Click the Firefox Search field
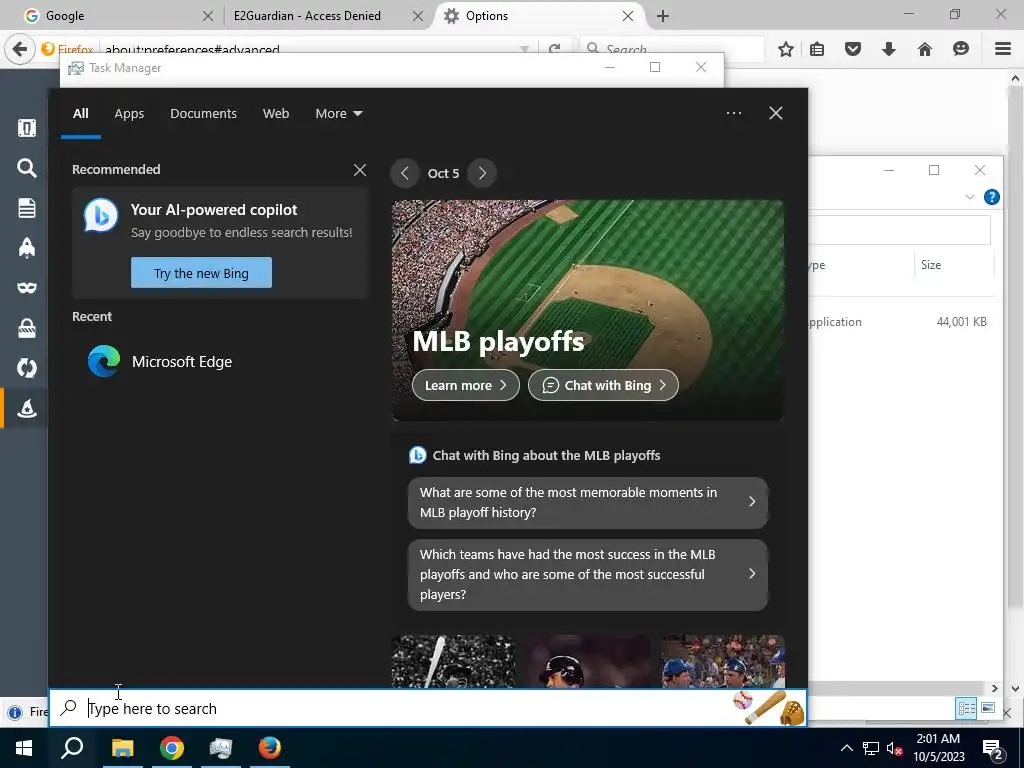 tap(671, 49)
